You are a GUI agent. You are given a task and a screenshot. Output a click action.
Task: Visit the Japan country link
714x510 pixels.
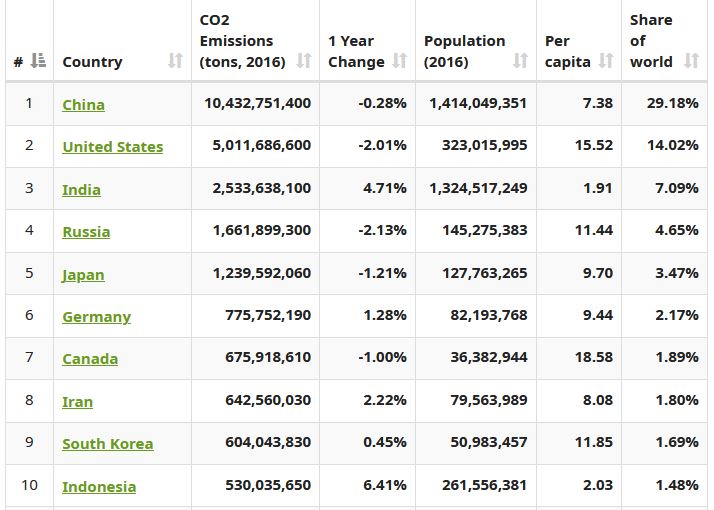pos(83,274)
